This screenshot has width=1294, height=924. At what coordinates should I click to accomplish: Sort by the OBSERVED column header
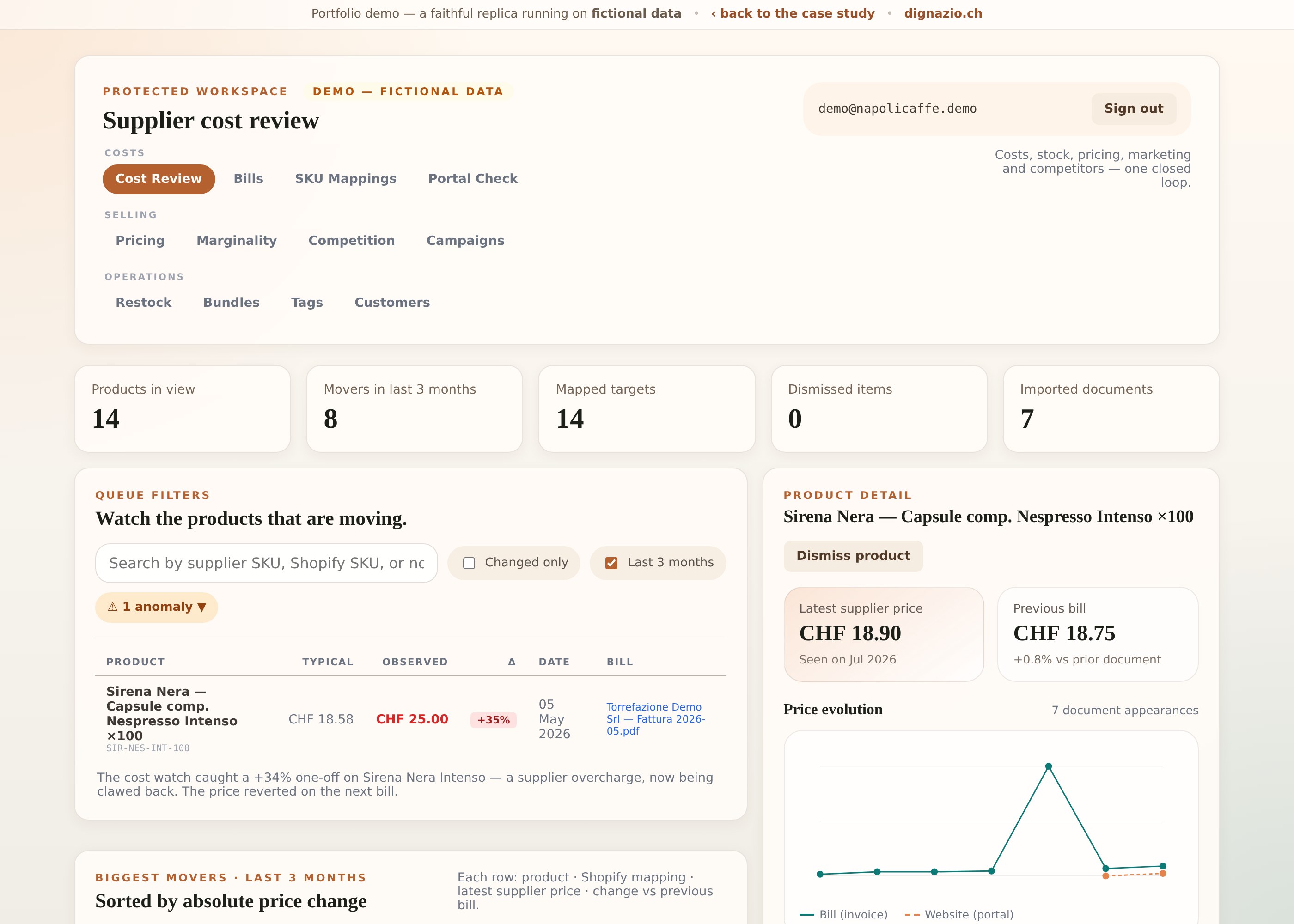[415, 662]
